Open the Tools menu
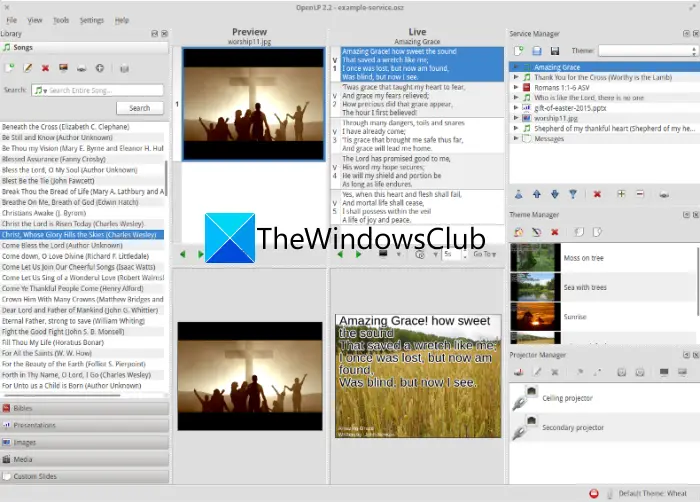The width and height of the screenshot is (700, 502). coord(61,20)
